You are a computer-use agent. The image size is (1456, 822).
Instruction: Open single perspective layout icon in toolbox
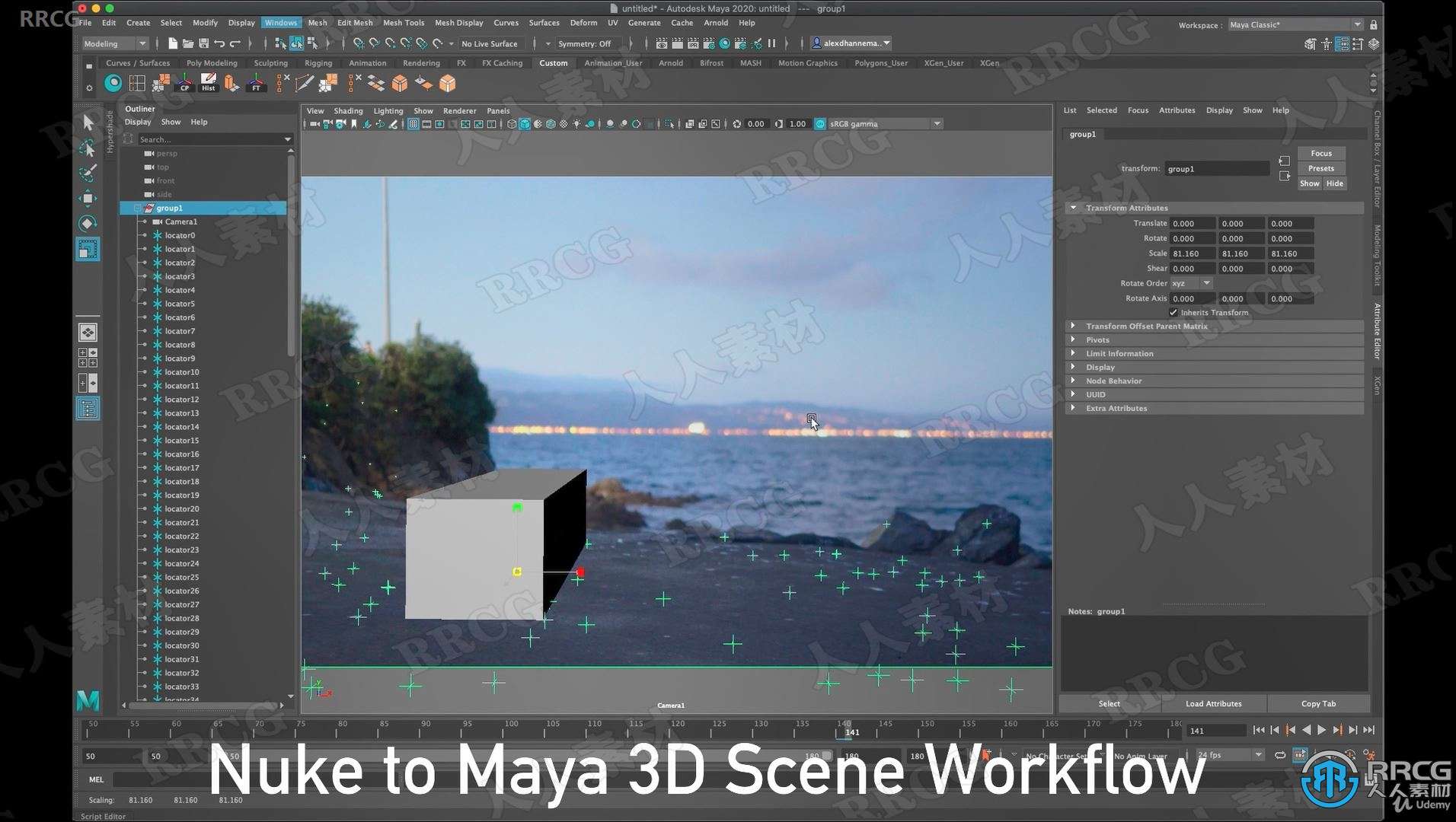(x=88, y=333)
